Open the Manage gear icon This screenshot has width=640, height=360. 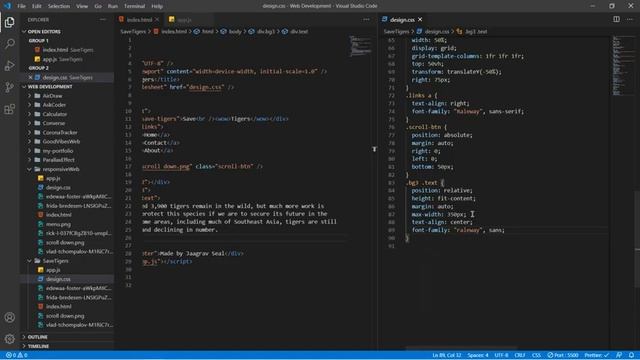click(x=9, y=338)
